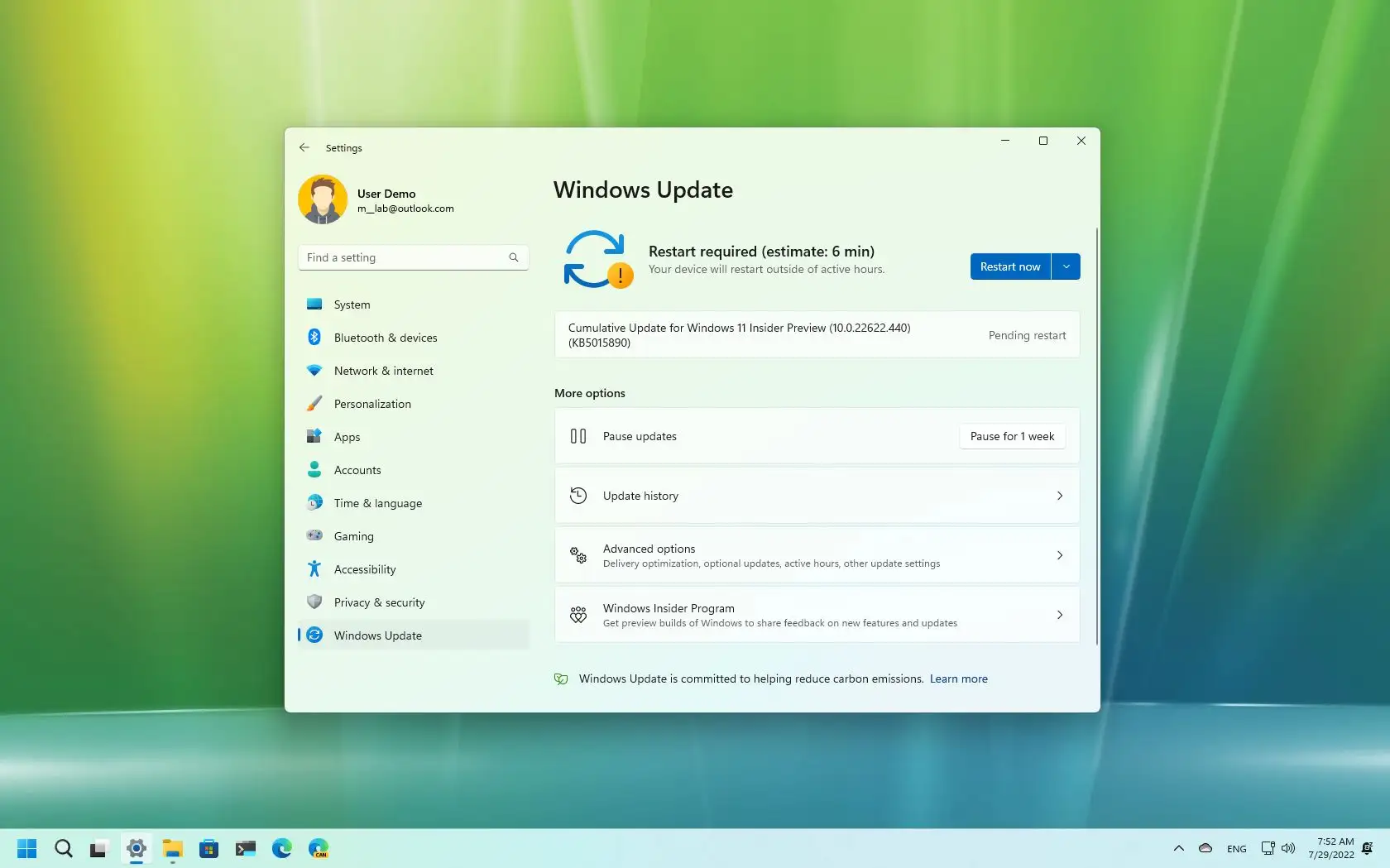This screenshot has width=1390, height=868.
Task: Click the User Demo profile avatar
Action: (x=322, y=199)
